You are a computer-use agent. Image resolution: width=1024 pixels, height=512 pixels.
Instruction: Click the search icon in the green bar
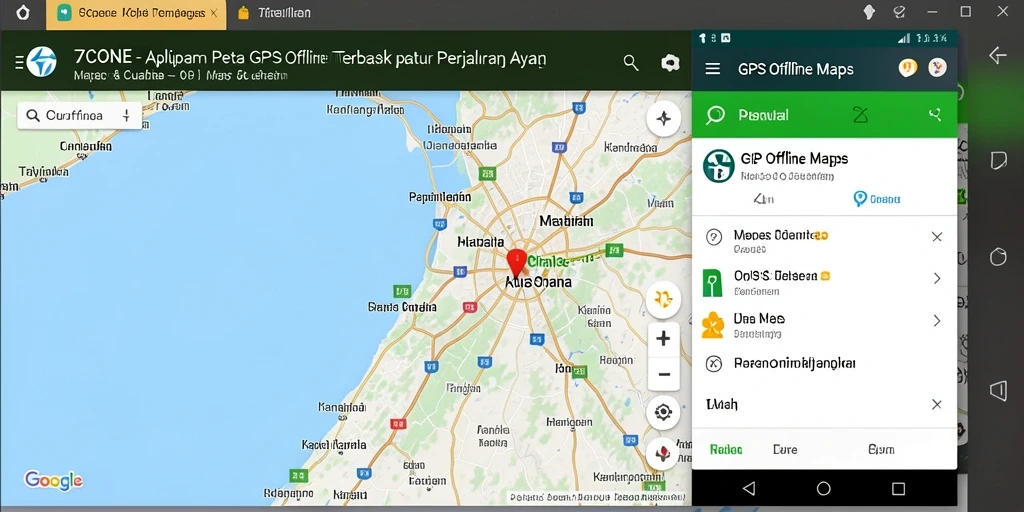pyautogui.click(x=715, y=116)
